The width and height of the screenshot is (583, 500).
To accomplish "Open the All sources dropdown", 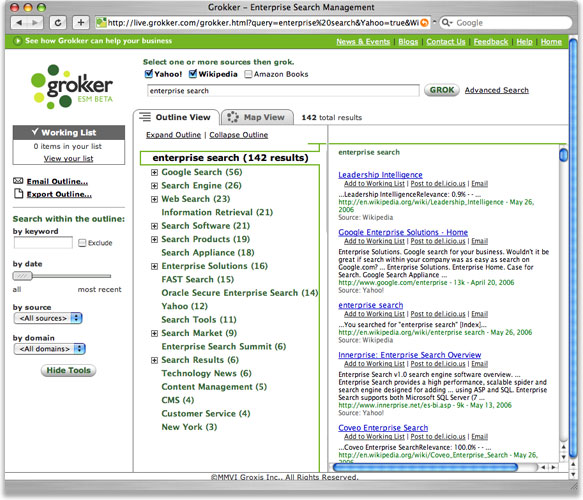I will coord(48,318).
